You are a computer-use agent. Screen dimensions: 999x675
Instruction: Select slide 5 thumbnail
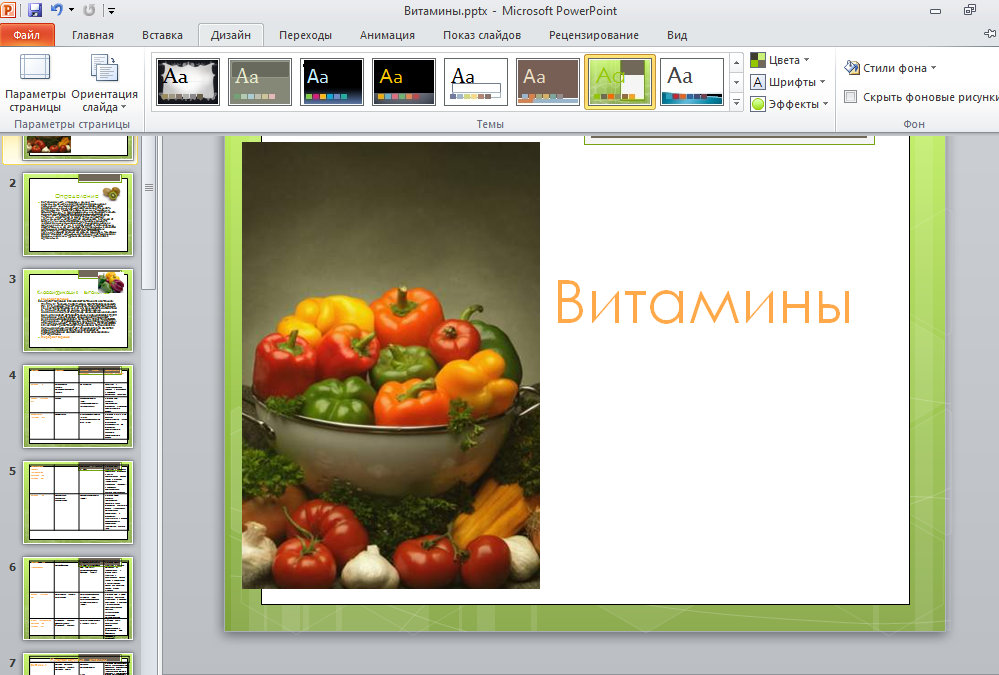(78, 502)
